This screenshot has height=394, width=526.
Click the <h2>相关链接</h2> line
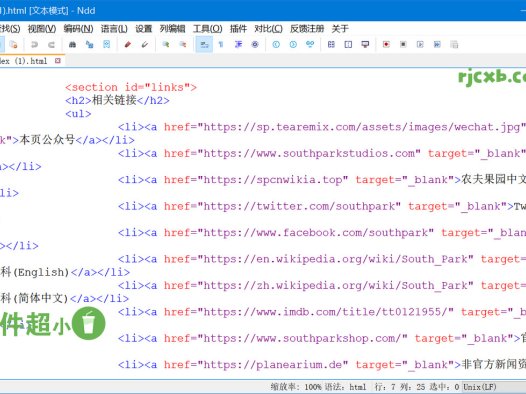coord(117,100)
